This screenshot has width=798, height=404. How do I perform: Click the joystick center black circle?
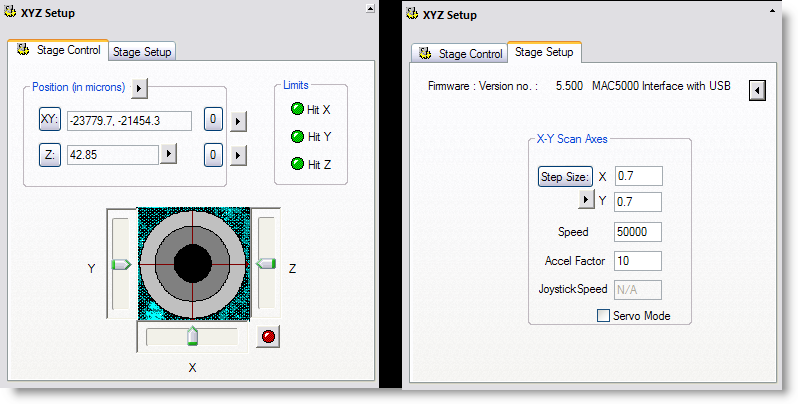(x=193, y=264)
